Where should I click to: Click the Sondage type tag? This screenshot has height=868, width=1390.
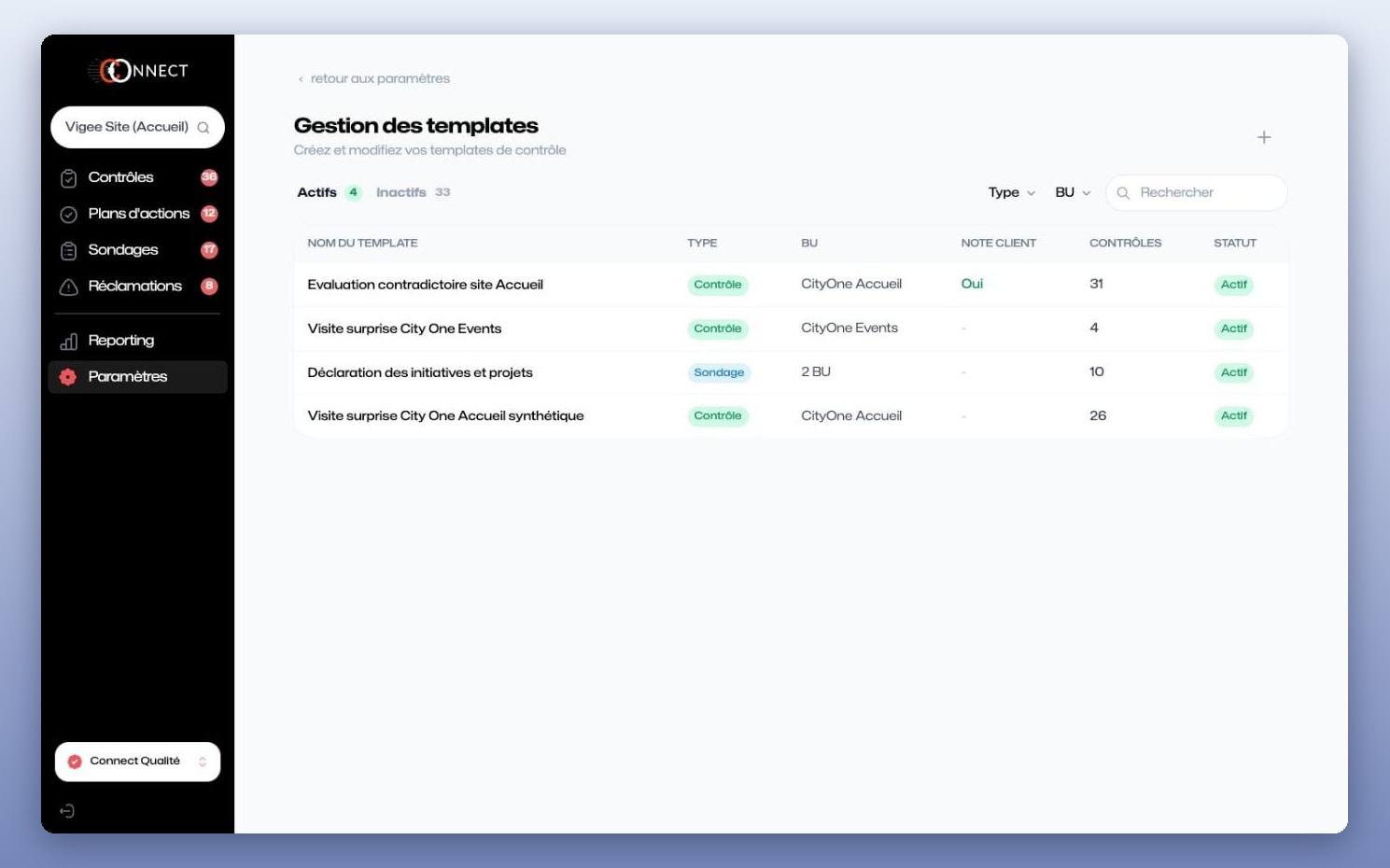719,372
